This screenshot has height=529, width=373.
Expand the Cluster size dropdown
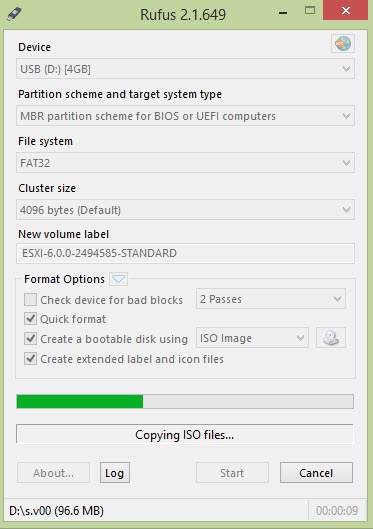(x=185, y=210)
